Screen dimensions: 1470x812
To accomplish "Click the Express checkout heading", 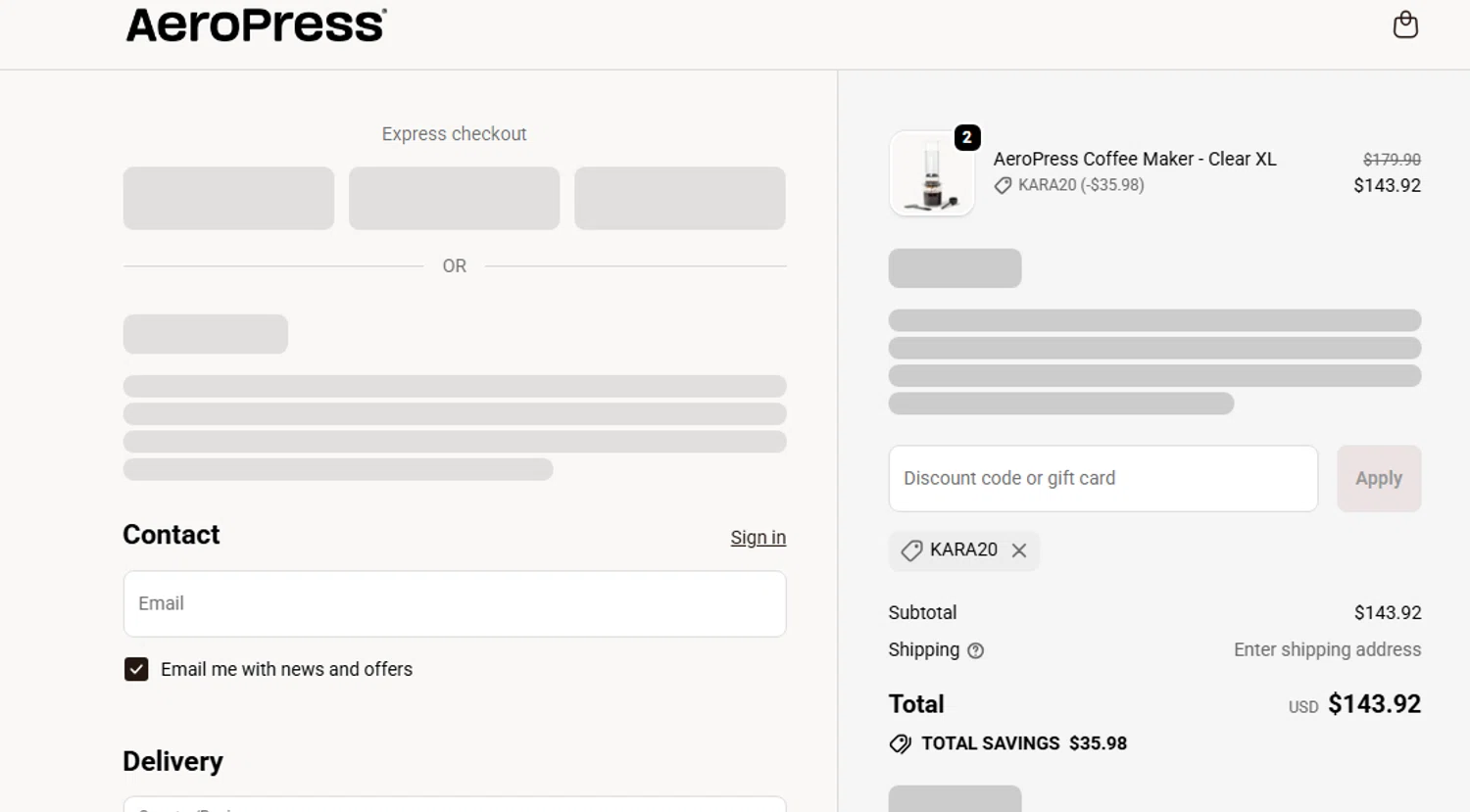I will (454, 134).
